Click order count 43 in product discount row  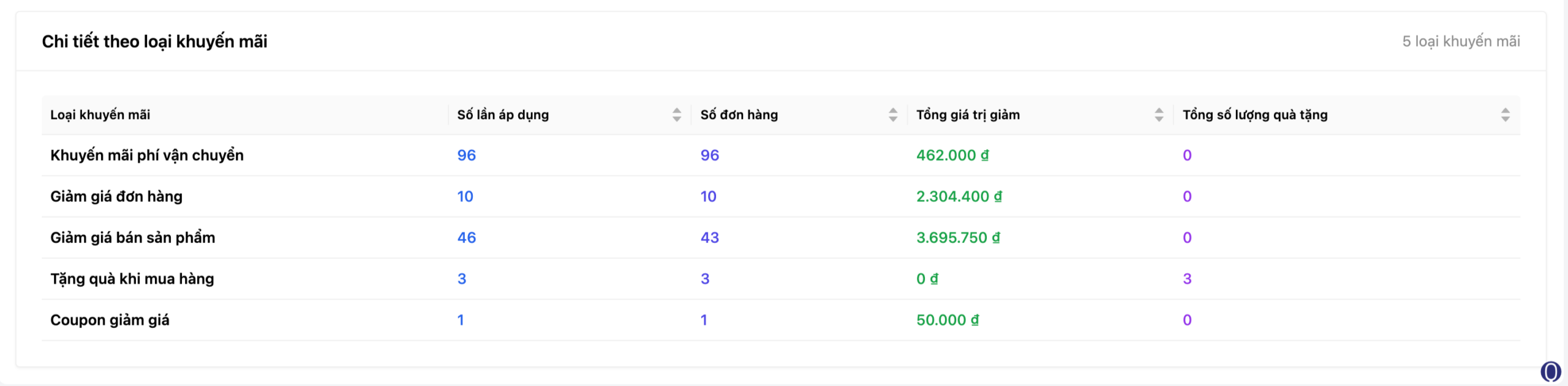tap(709, 237)
